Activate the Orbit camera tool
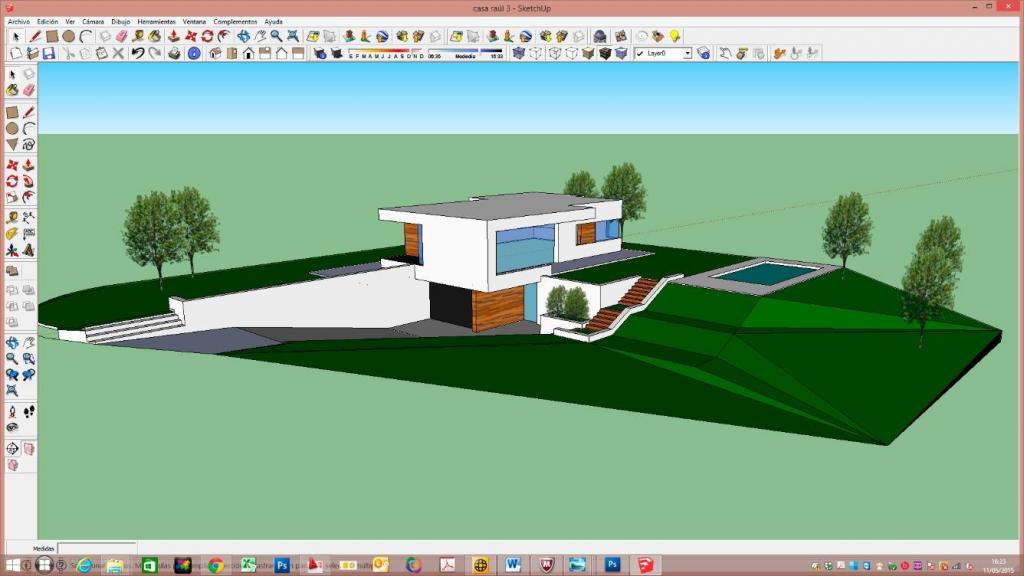The width and height of the screenshot is (1024, 576). click(x=243, y=36)
